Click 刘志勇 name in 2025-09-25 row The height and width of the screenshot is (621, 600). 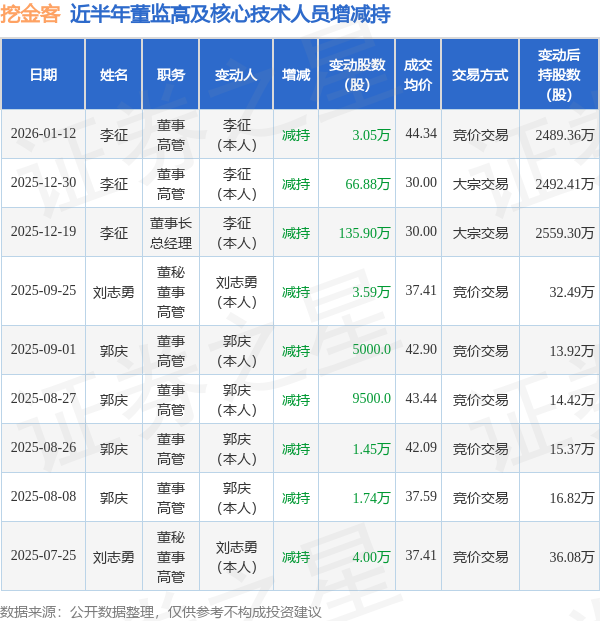tap(114, 292)
